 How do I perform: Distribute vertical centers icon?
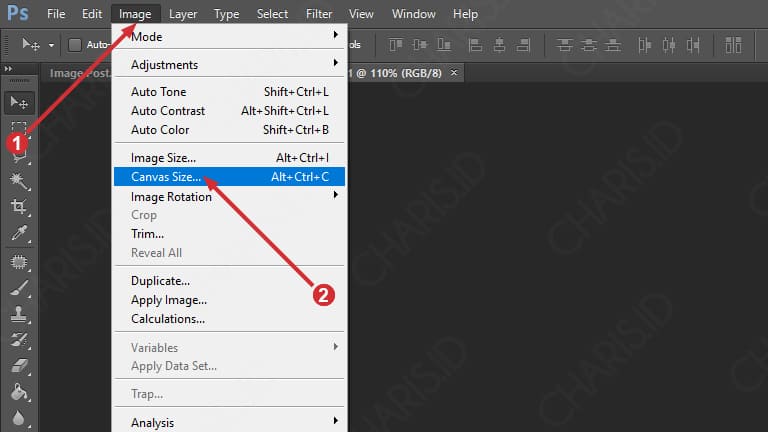589,45
